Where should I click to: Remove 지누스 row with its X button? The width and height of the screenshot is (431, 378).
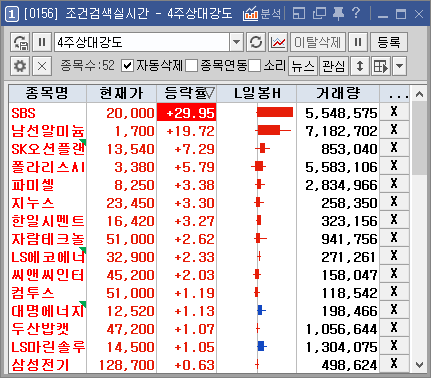pos(394,202)
